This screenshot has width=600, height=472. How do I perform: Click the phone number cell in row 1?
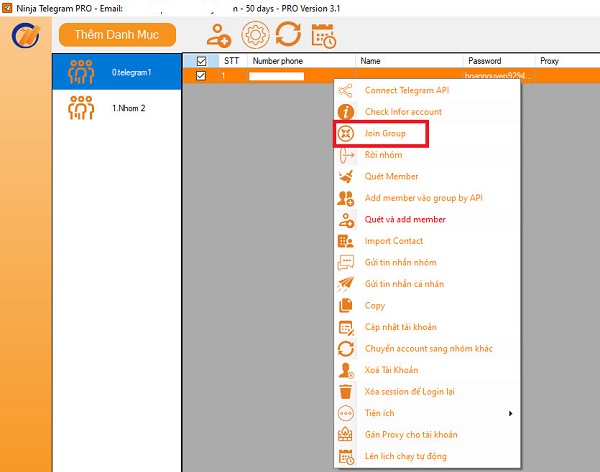pyautogui.click(x=302, y=76)
